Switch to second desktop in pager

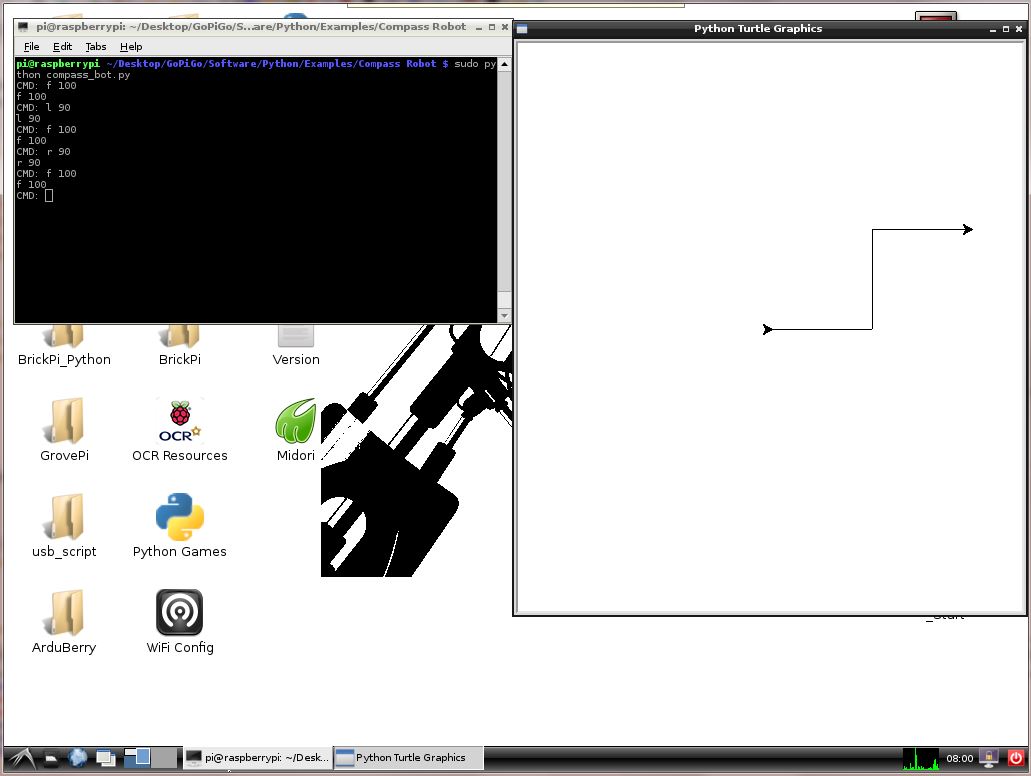(x=164, y=758)
